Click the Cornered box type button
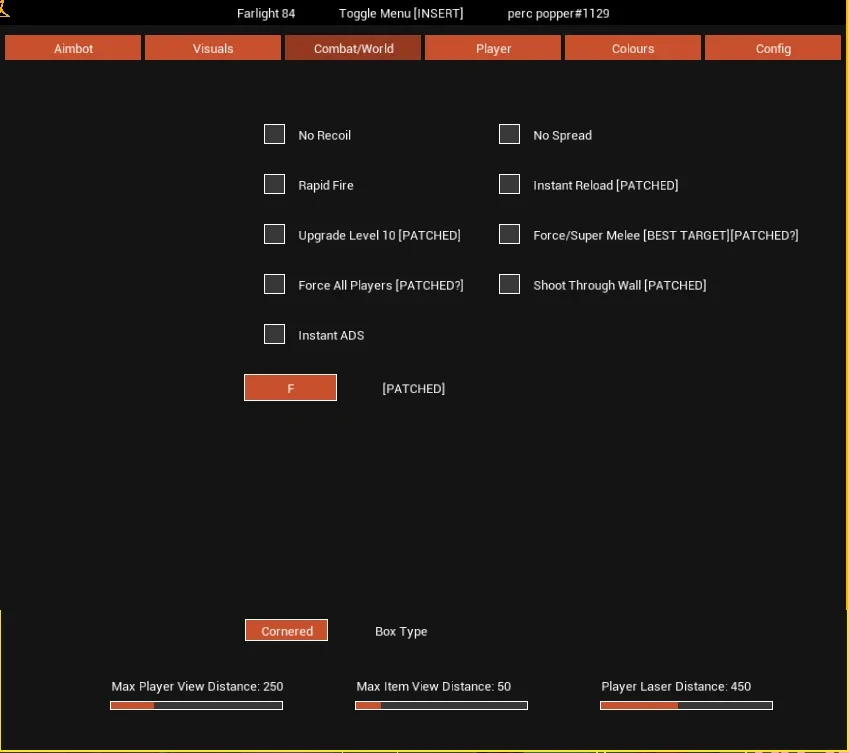849x753 pixels. 286,630
